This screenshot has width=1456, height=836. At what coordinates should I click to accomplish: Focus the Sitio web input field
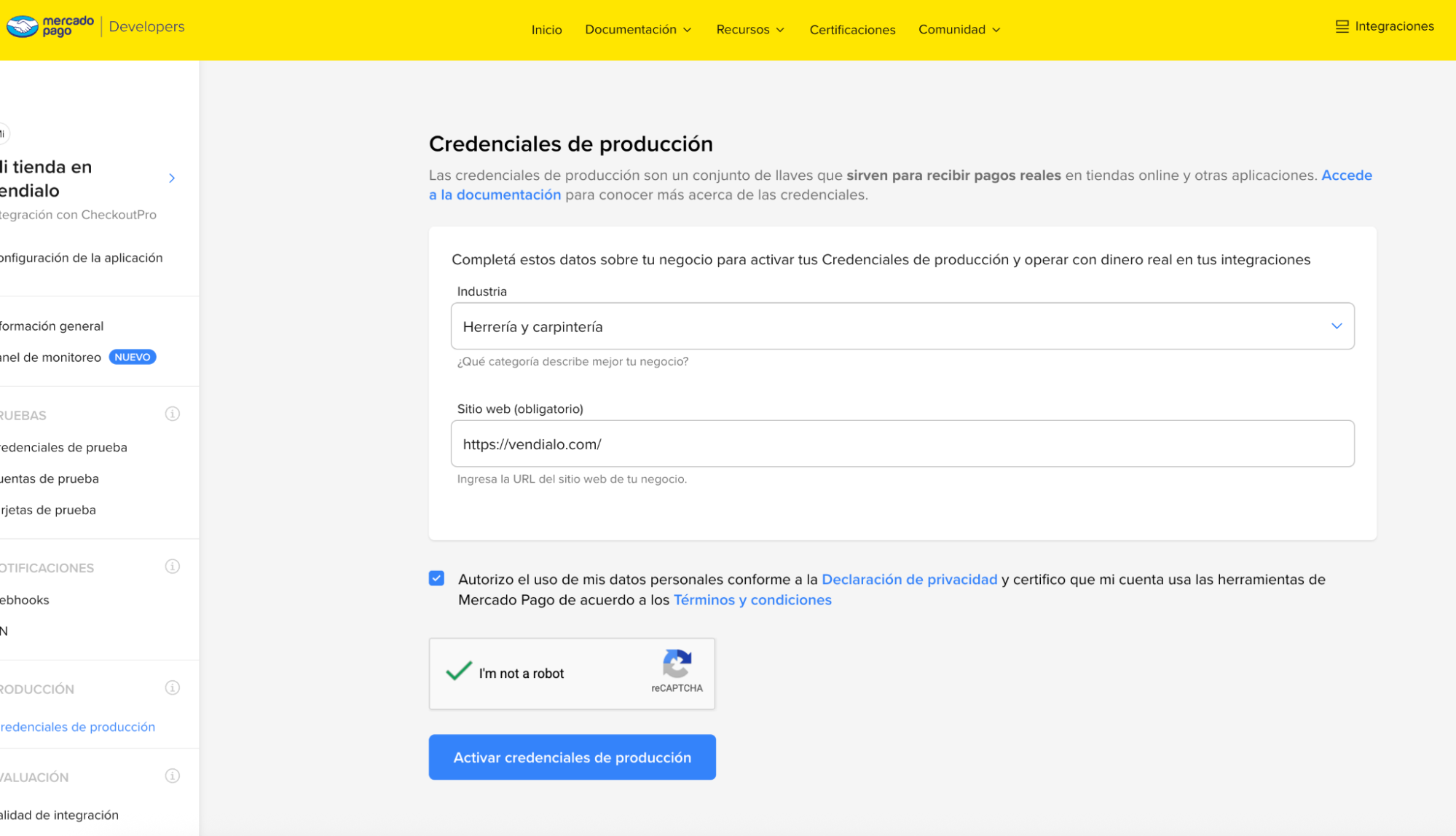click(x=902, y=443)
